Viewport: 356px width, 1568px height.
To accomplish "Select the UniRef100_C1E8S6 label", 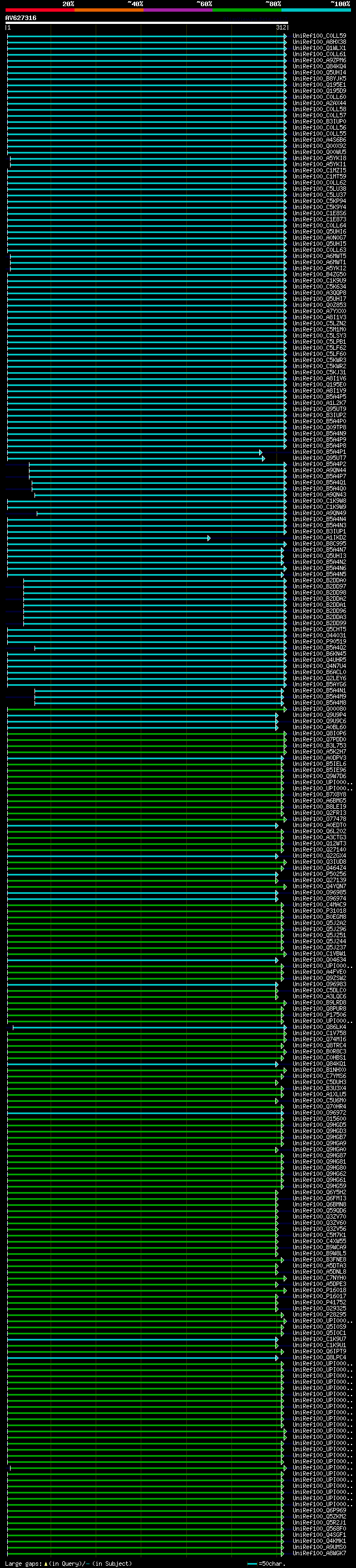I will pos(319,213).
